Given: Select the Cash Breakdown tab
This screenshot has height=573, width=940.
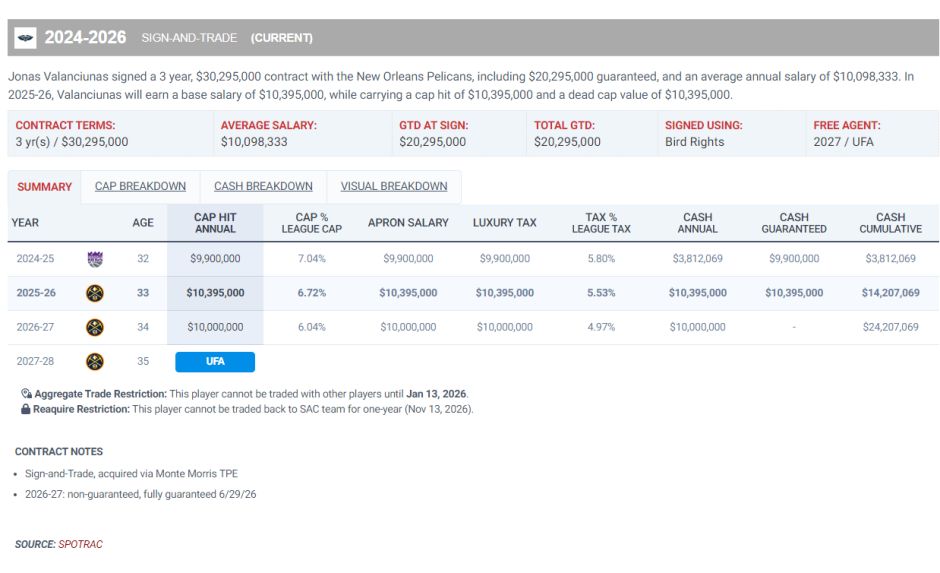Looking at the screenshot, I should [263, 187].
